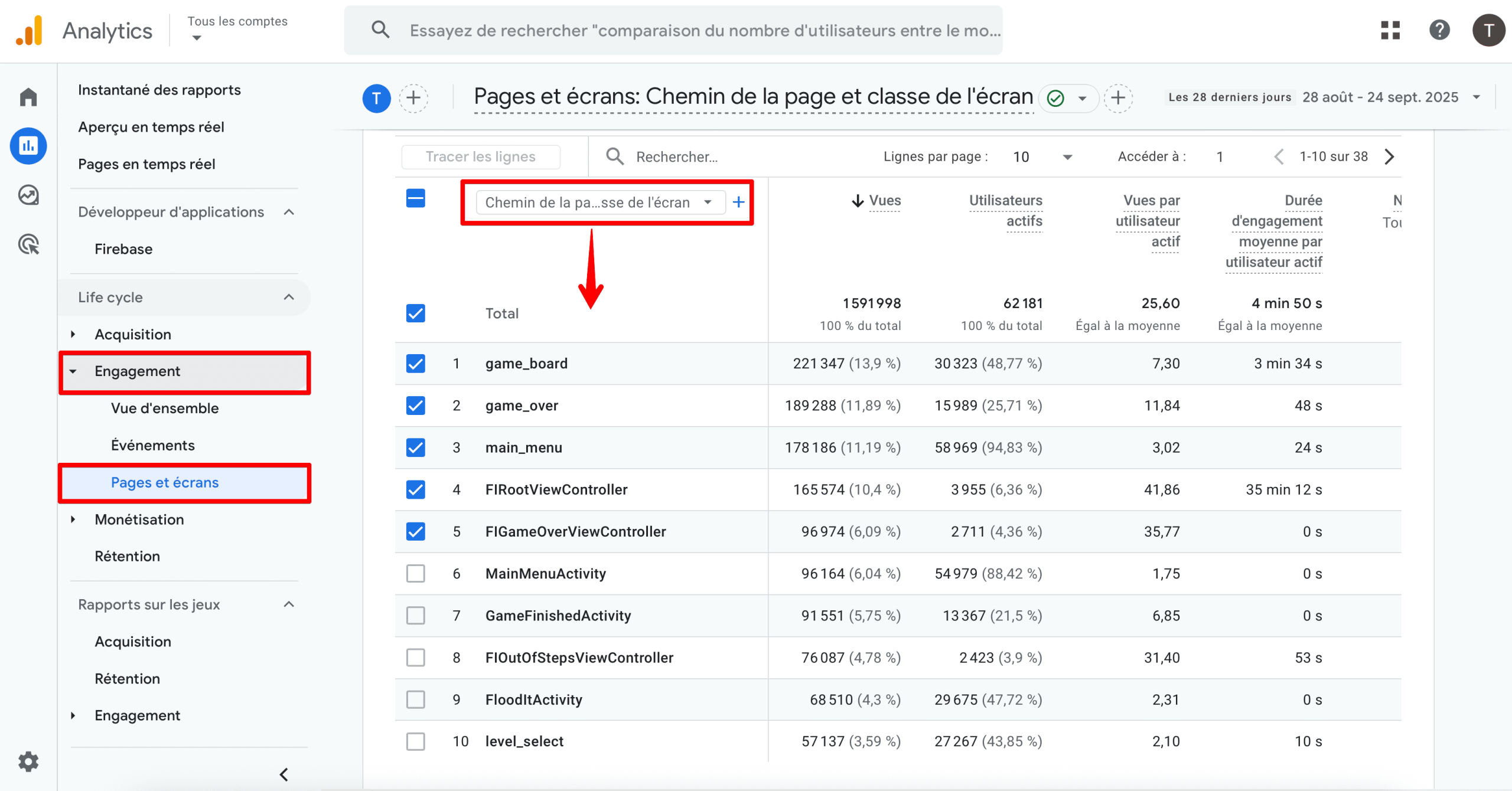The image size is (1512, 791).
Task: Select Aperçu en temps réel report
Action: [x=151, y=127]
